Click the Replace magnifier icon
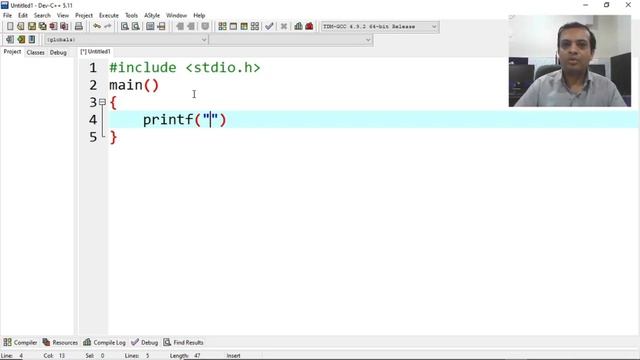 point(136,27)
